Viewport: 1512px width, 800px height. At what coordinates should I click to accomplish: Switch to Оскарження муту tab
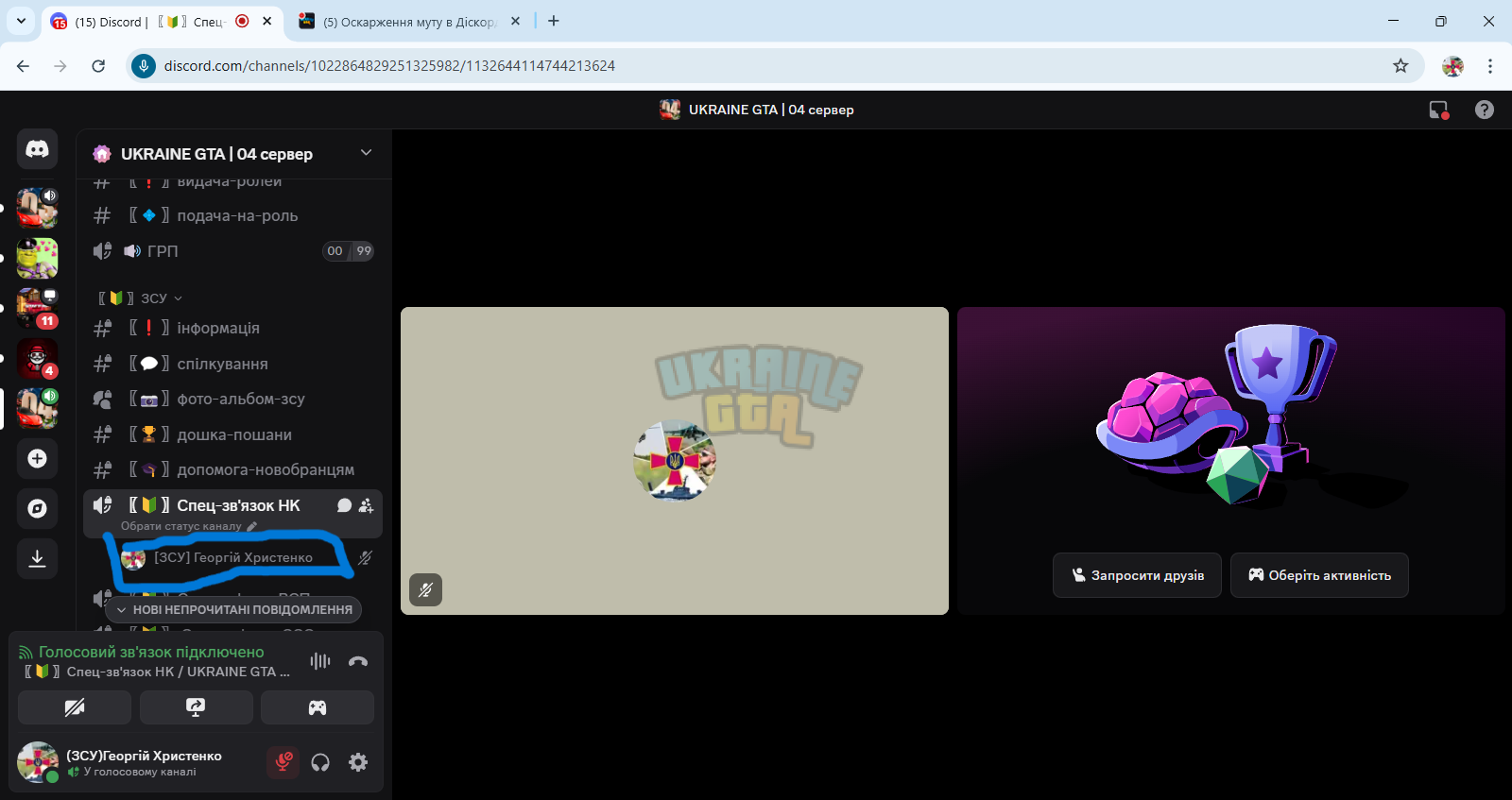[408, 22]
